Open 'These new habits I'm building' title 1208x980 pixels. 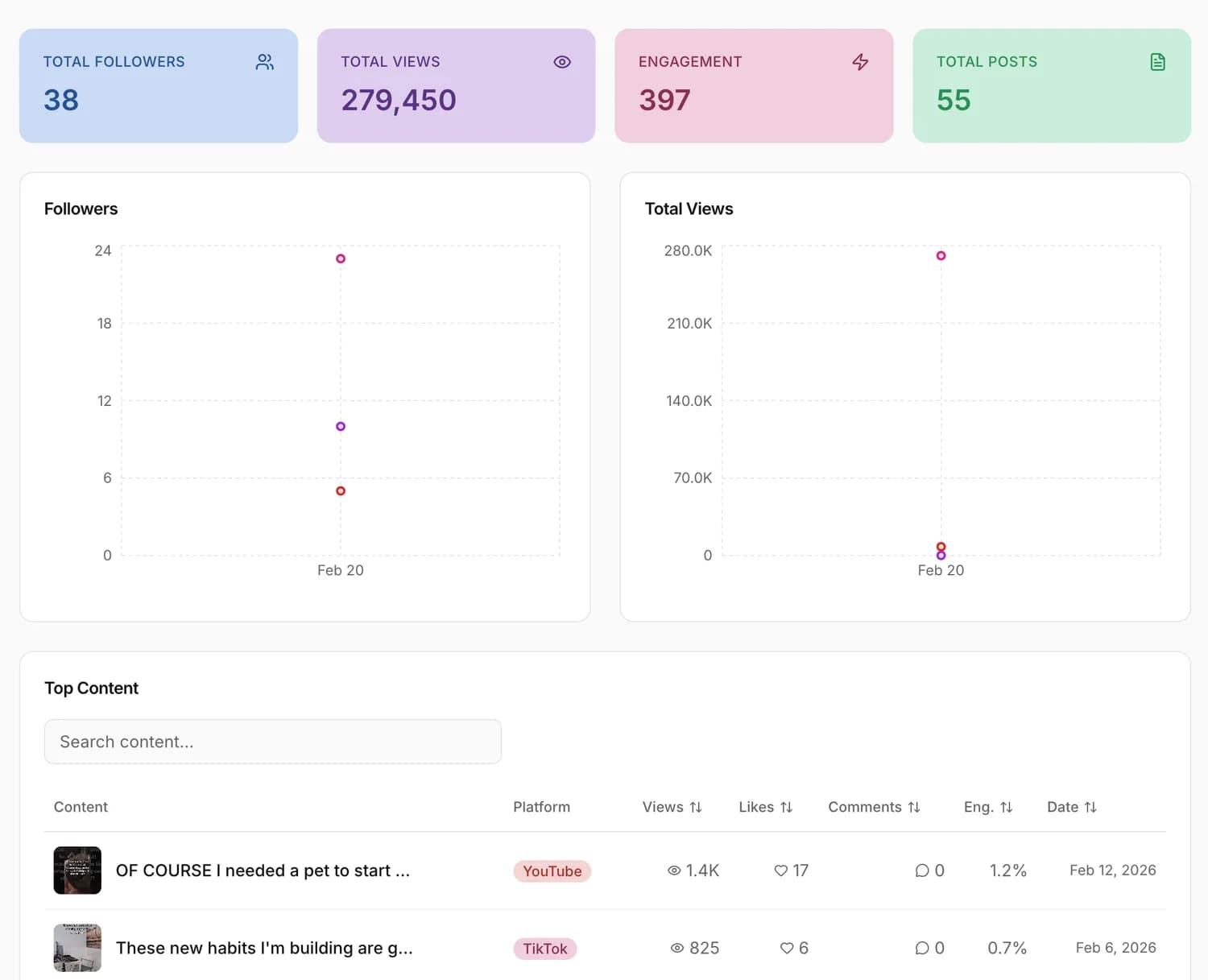click(264, 948)
